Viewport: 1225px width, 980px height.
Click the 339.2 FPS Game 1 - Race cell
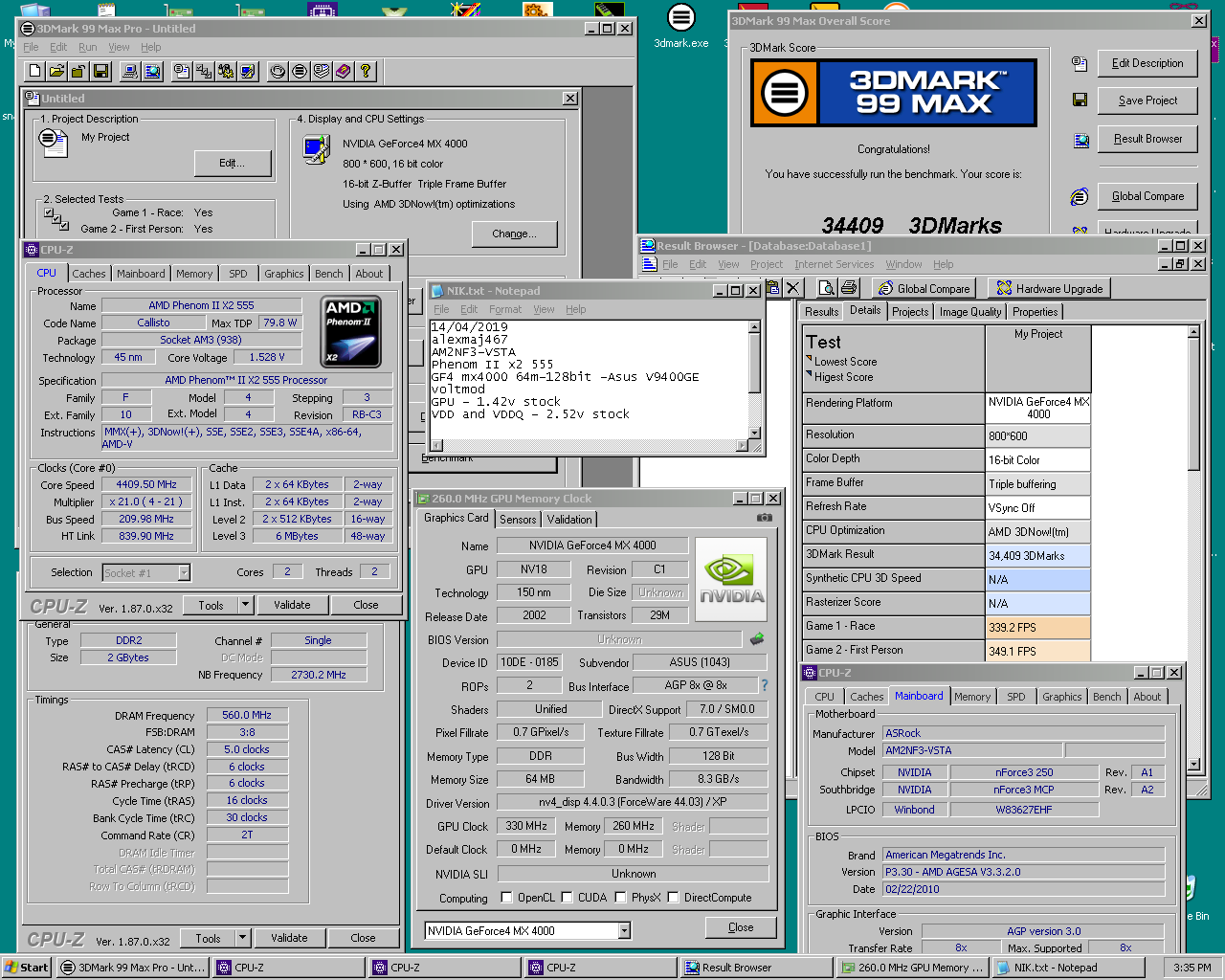(x=1038, y=628)
